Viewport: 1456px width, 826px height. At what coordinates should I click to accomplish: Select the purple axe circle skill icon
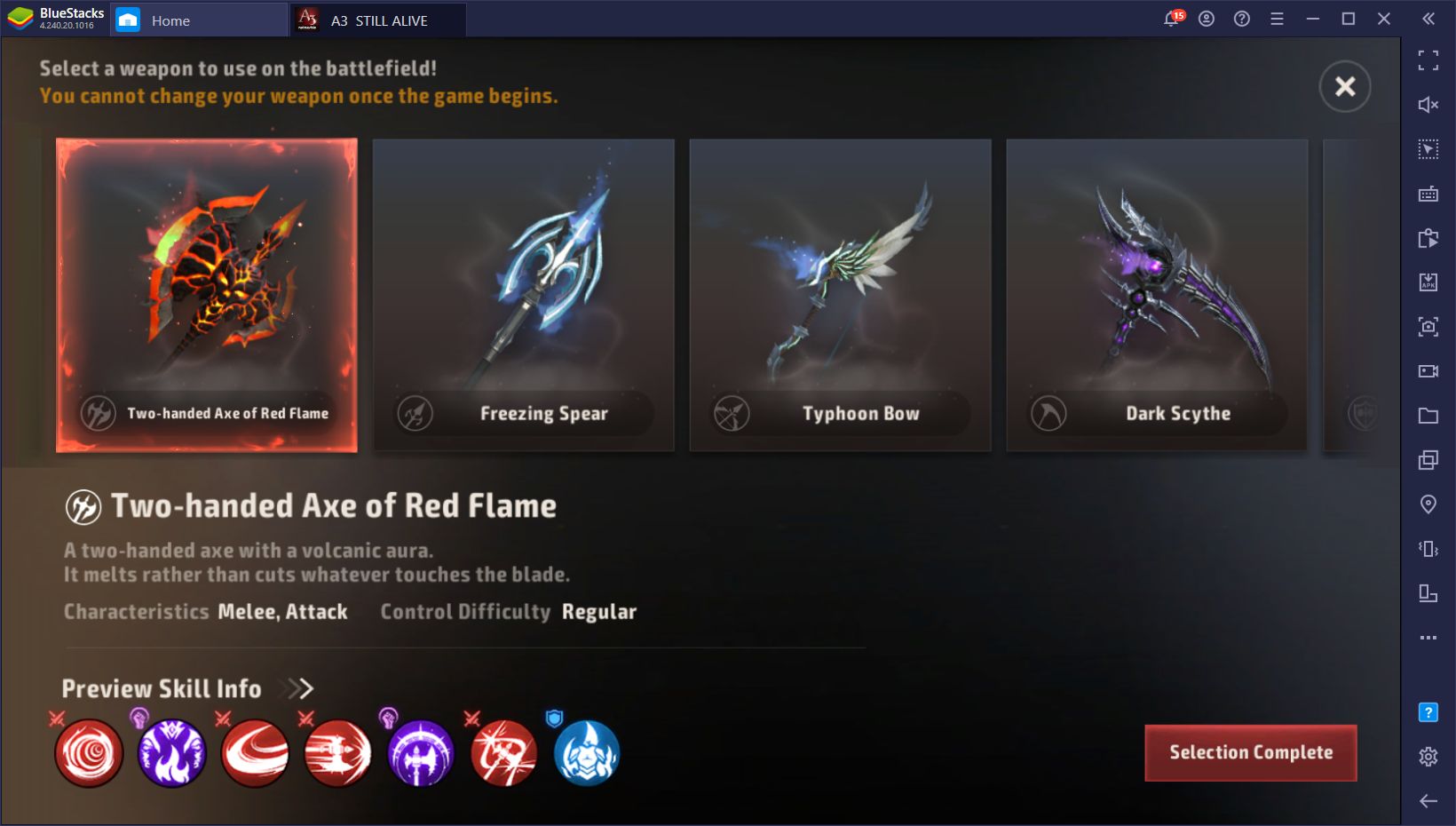coord(421,753)
